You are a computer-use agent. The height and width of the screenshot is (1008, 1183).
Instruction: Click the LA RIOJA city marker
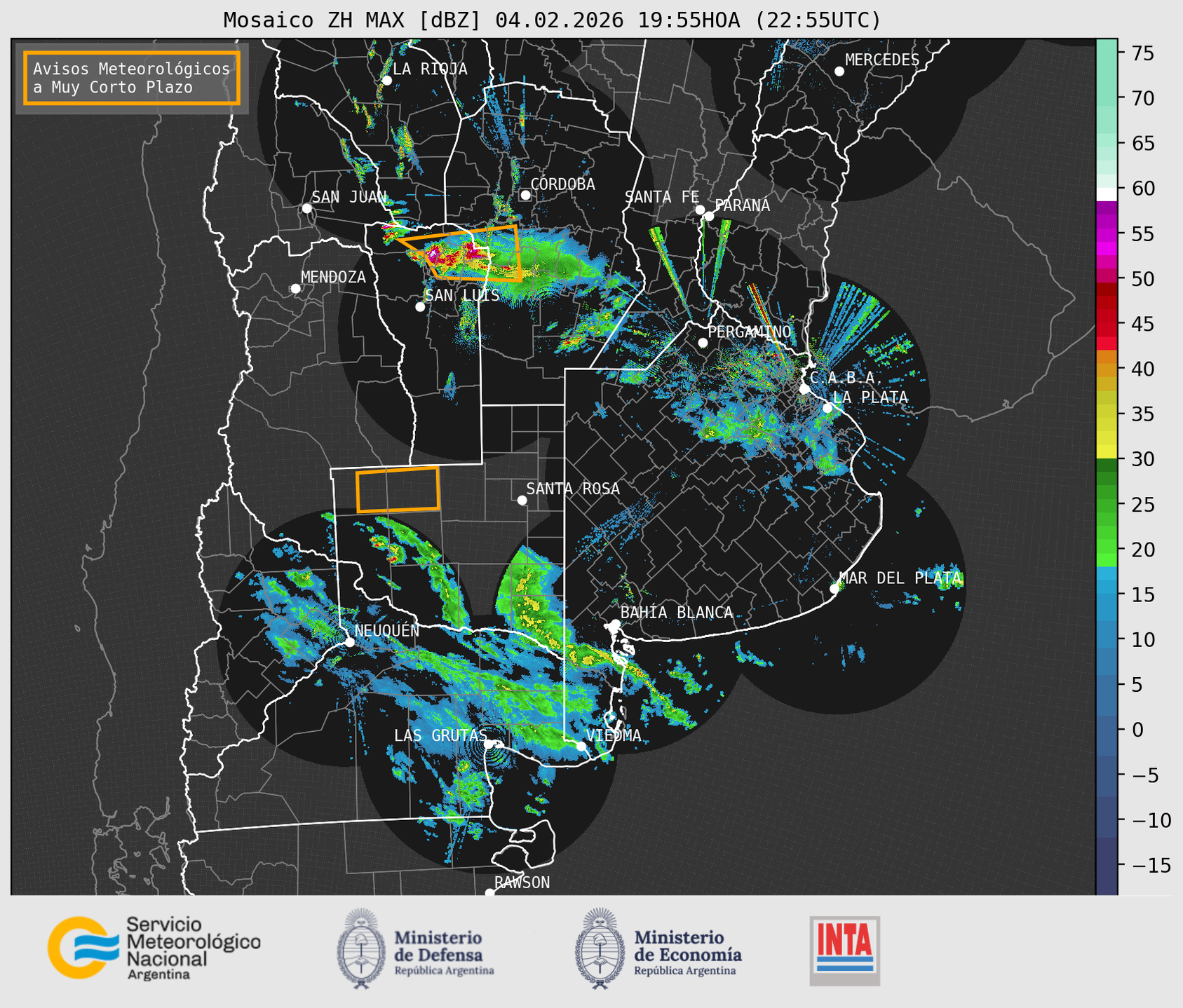point(386,81)
